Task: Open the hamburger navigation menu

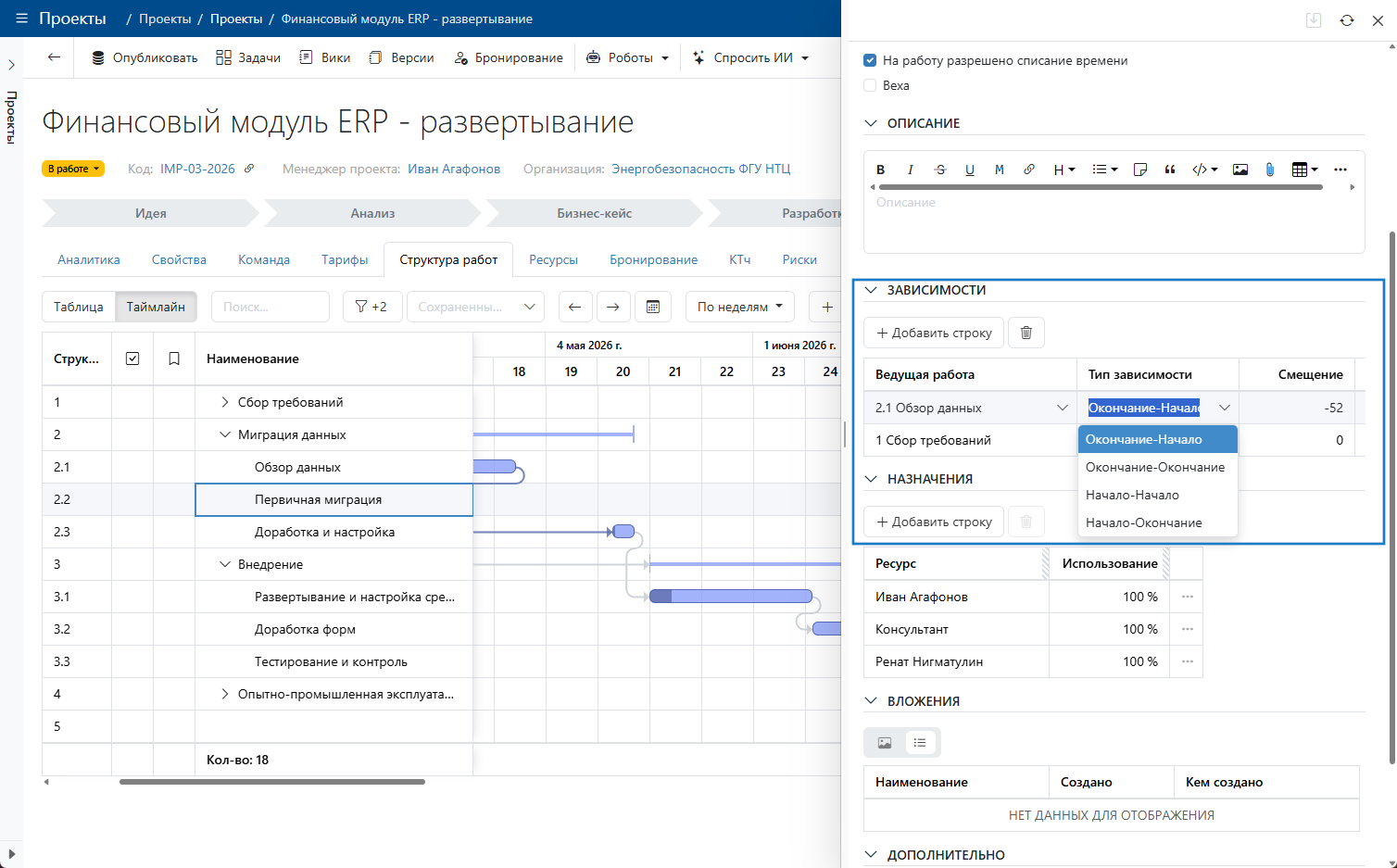Action: point(21,19)
